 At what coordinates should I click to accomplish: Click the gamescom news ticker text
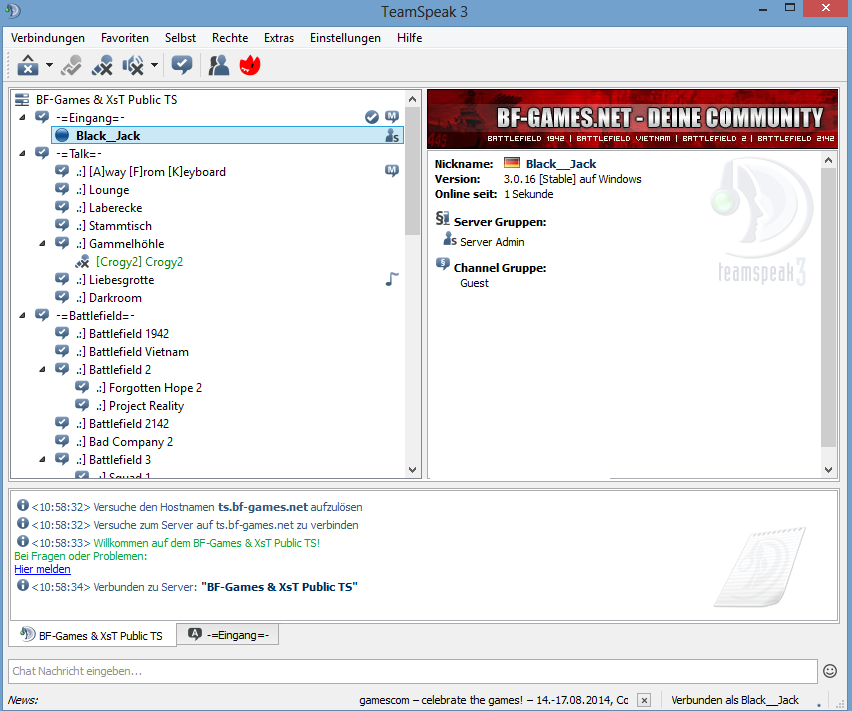[x=493, y=700]
